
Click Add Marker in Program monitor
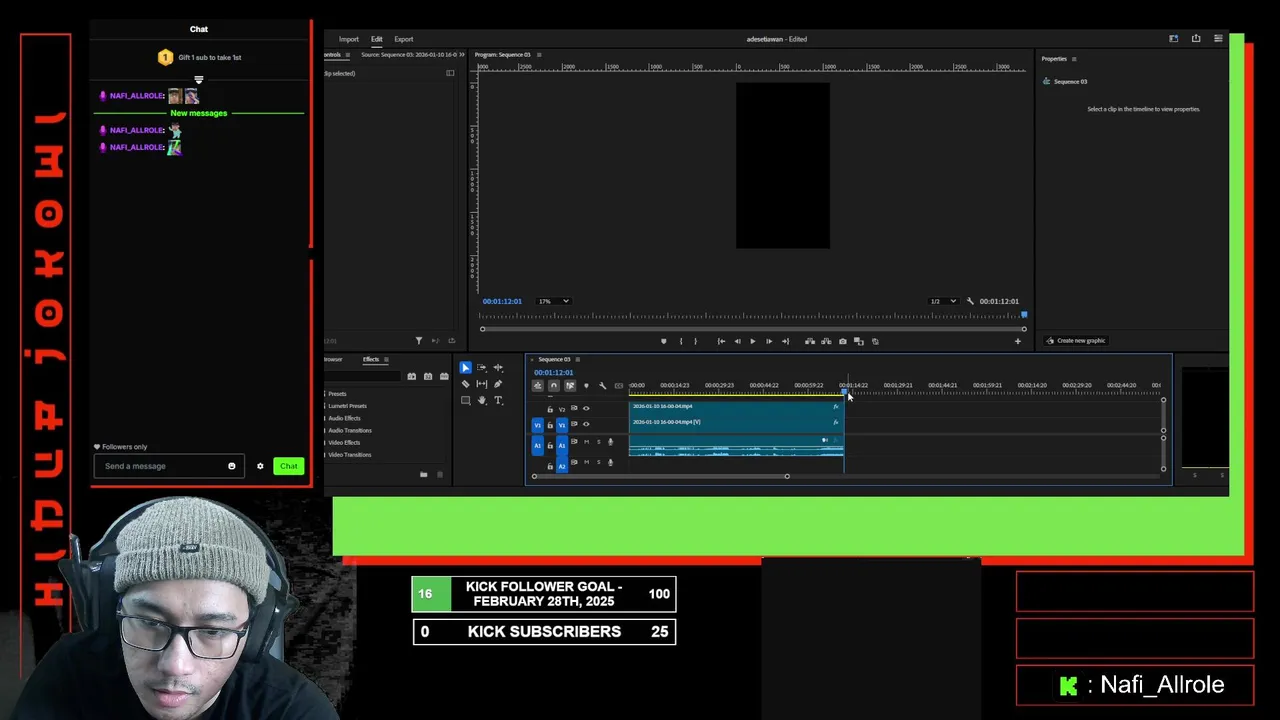(663, 341)
